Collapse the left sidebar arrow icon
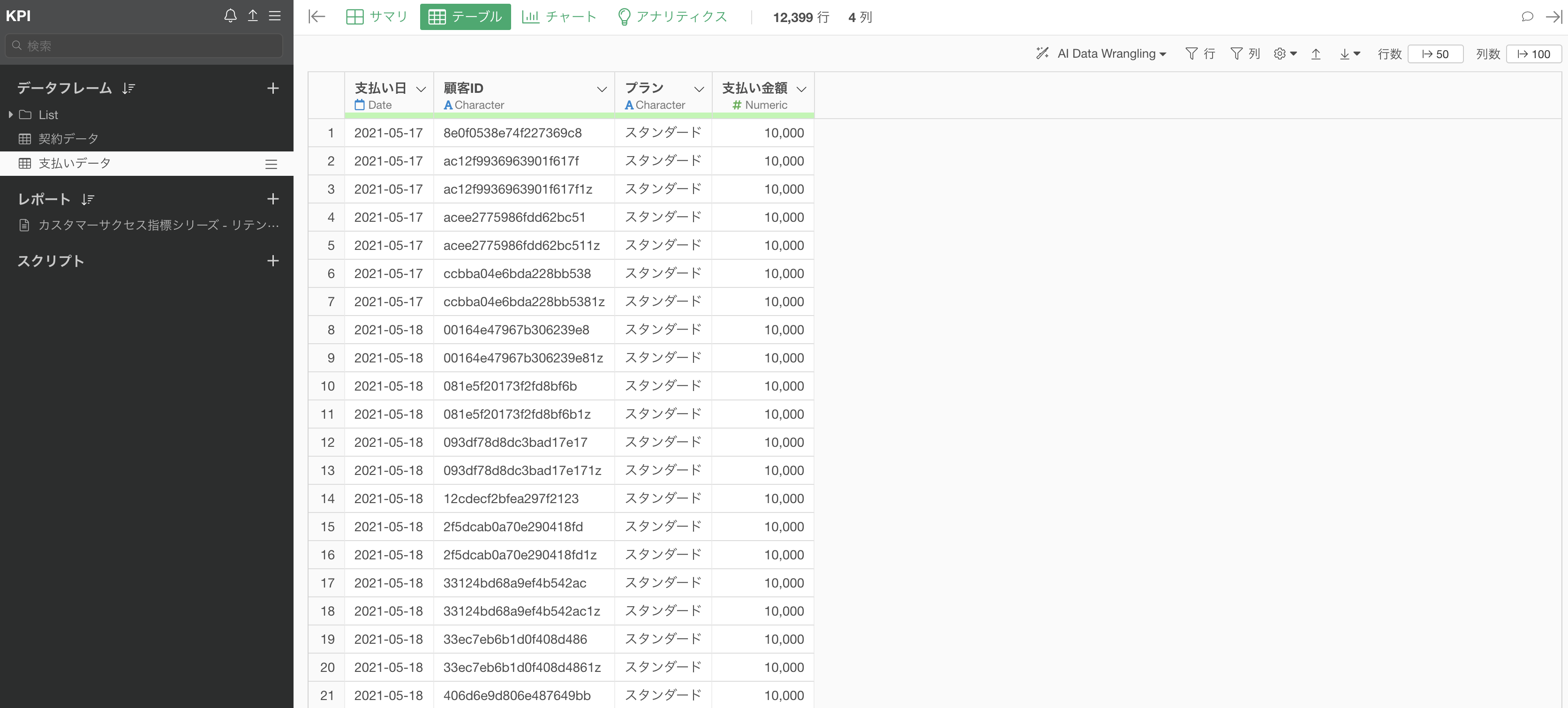 coord(317,16)
